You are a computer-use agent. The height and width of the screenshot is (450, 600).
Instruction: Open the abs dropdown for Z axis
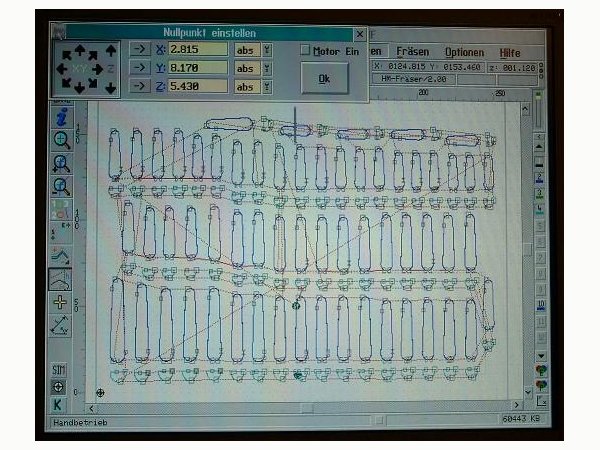[266, 87]
